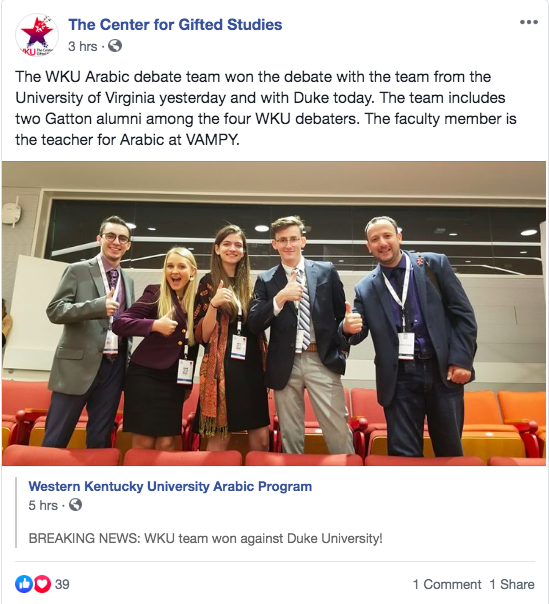Click the globe icon beside 5 hrs

click(75, 505)
